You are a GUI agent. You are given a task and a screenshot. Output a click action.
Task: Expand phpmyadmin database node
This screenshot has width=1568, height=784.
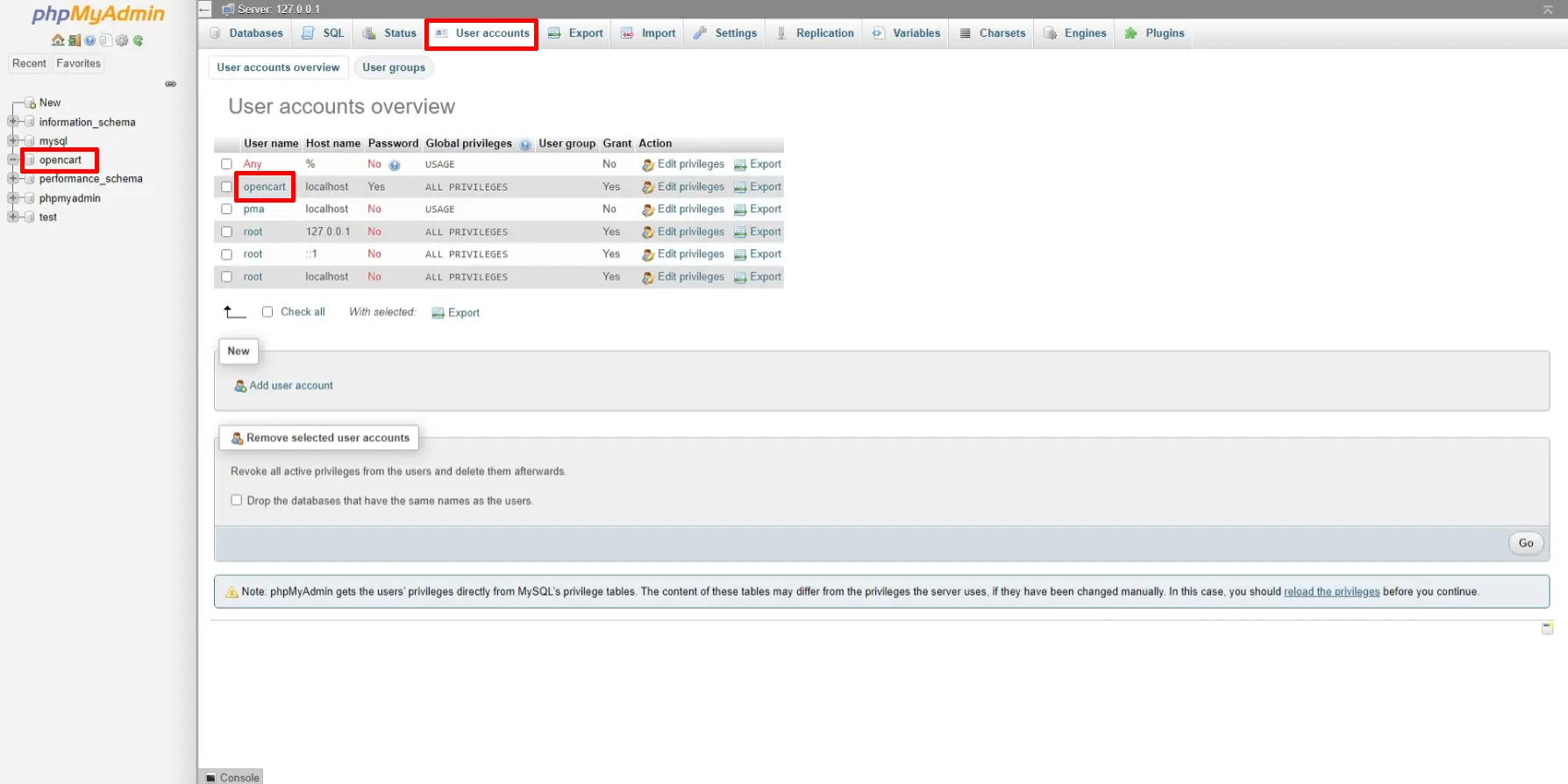(x=12, y=198)
